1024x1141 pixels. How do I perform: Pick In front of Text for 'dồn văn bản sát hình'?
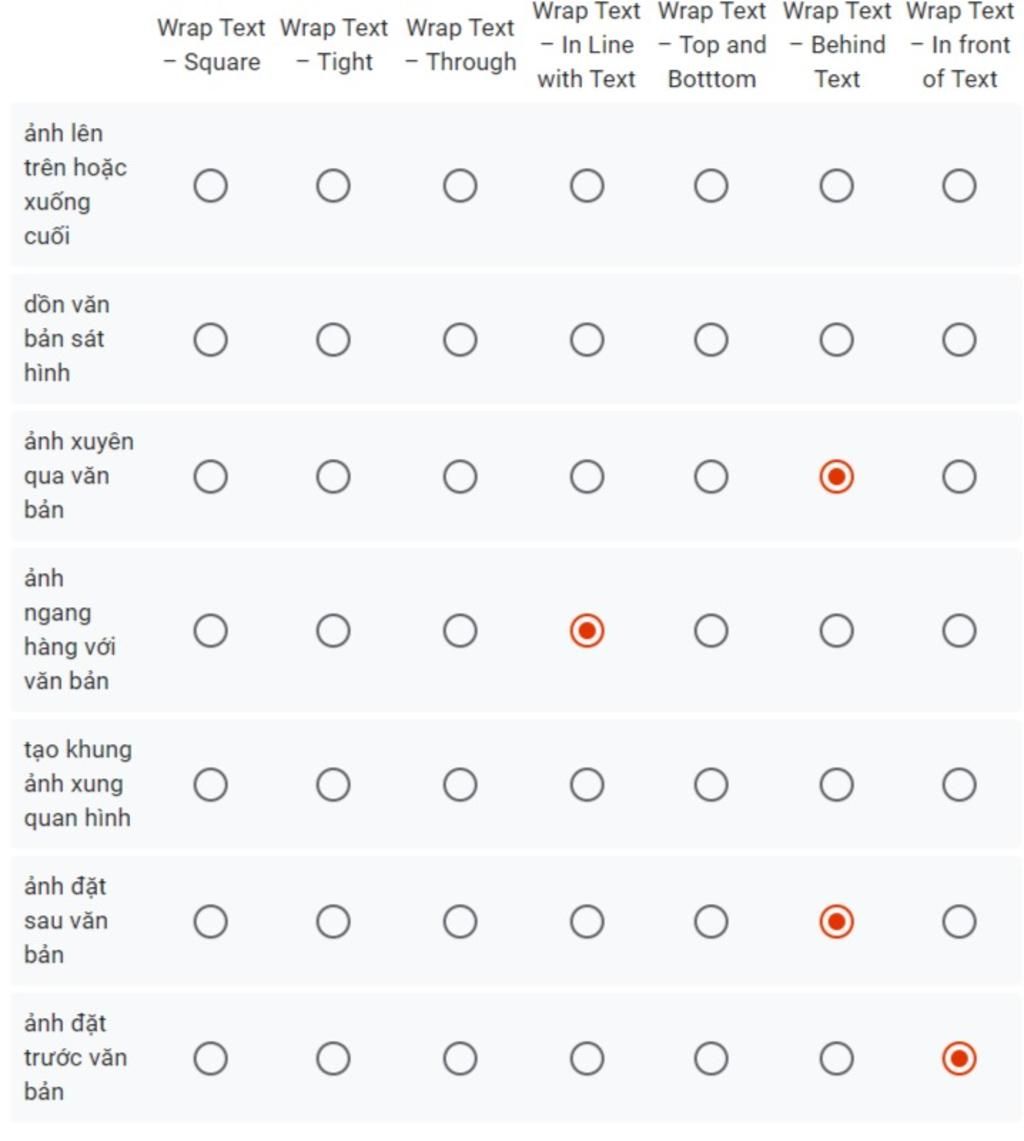coord(959,340)
